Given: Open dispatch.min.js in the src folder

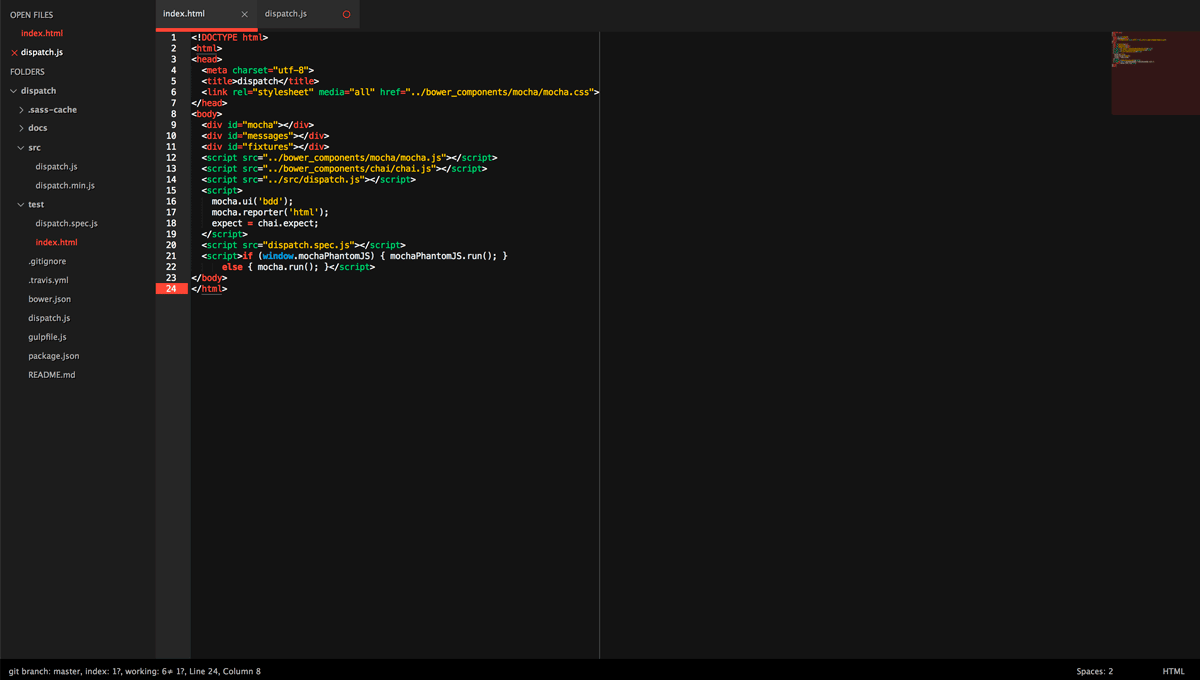Looking at the screenshot, I should coord(65,185).
